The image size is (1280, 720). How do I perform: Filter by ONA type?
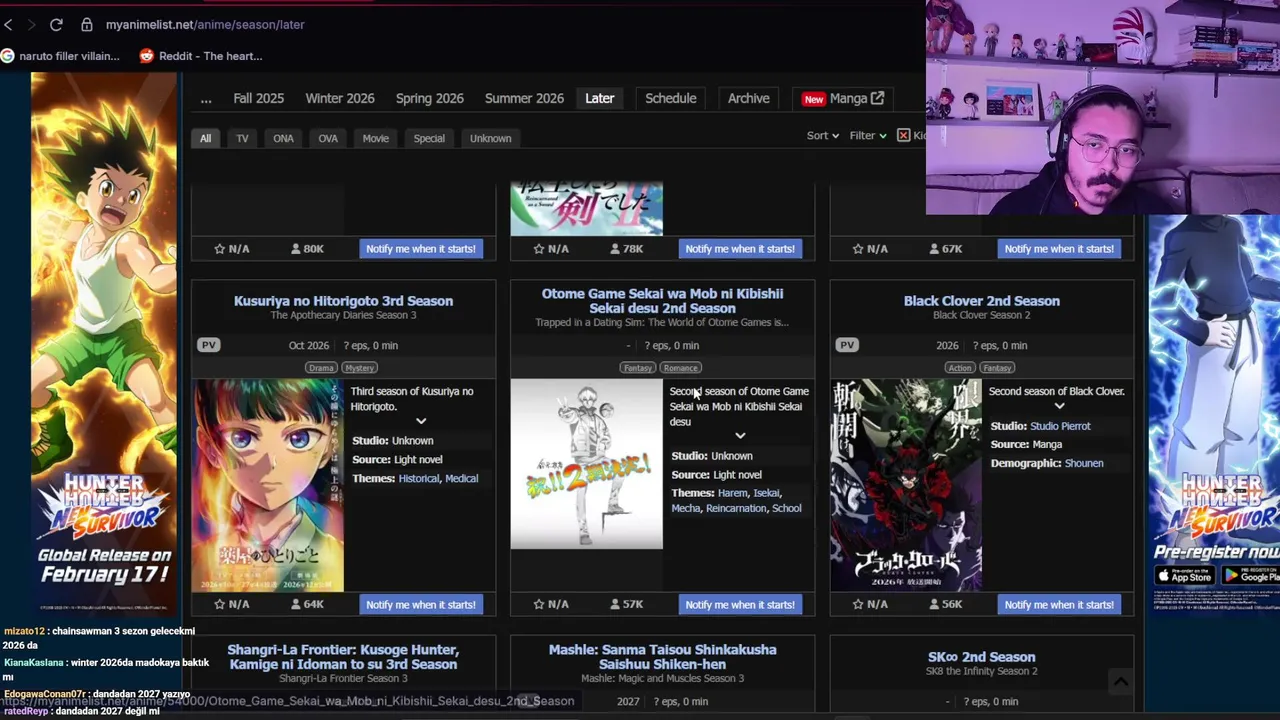coord(283,138)
